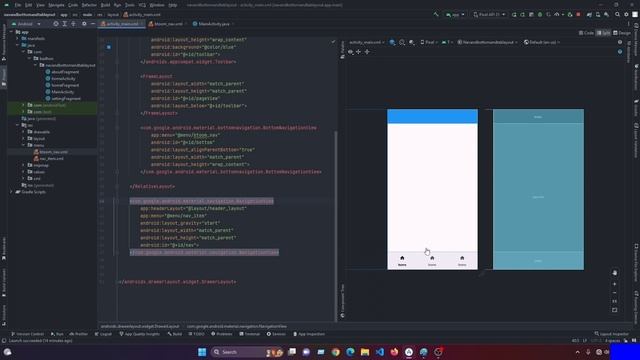
Task: Open Project panel options gear
Action: coord(84,24)
